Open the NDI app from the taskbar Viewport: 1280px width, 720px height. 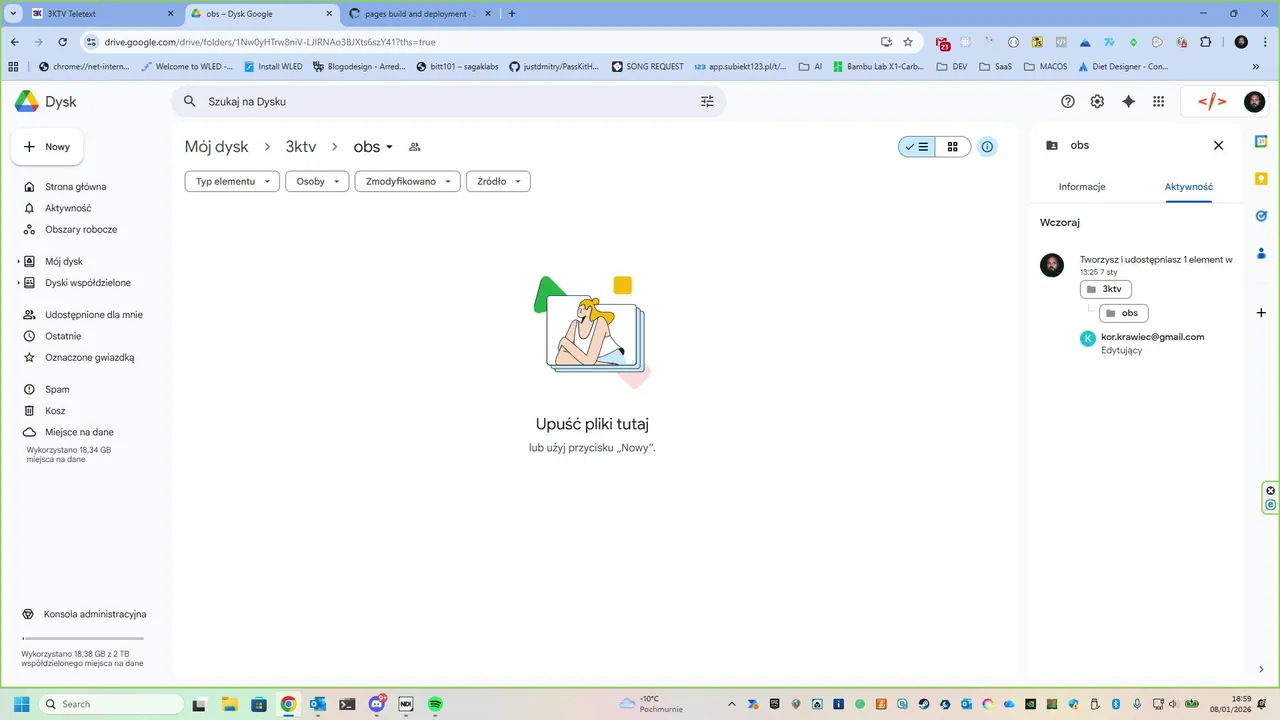coord(406,704)
